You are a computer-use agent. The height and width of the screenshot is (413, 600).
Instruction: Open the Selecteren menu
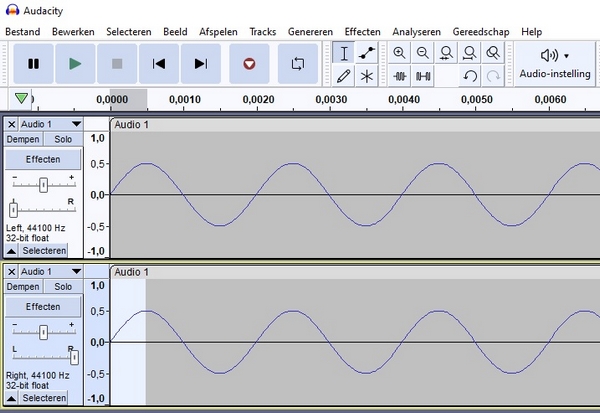point(129,32)
